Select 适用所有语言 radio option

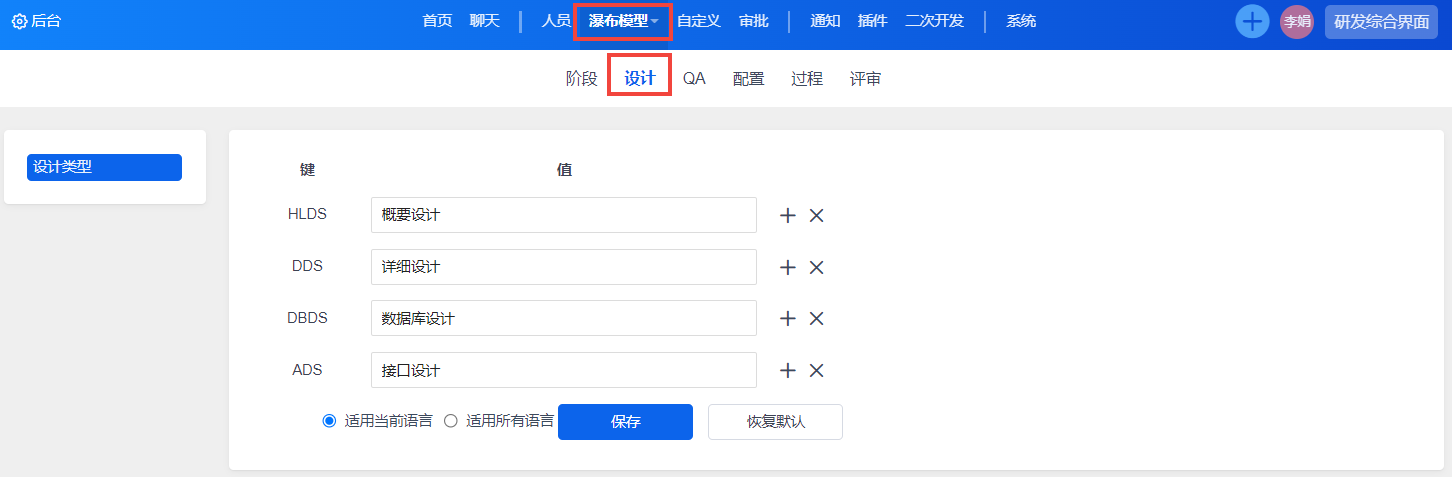(450, 421)
